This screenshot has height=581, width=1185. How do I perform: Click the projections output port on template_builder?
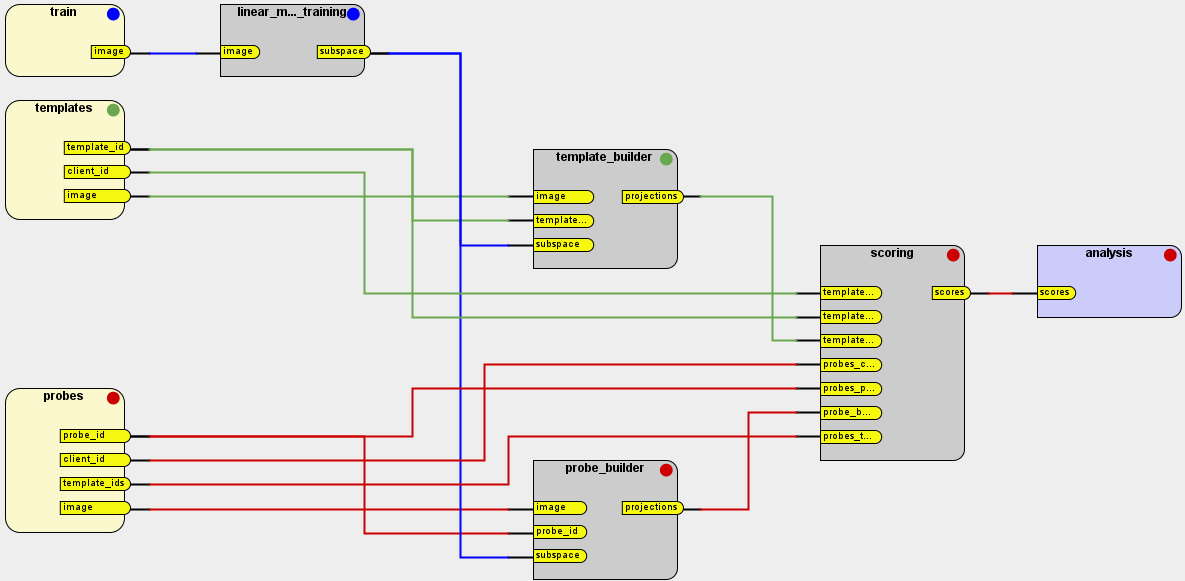(x=651, y=196)
